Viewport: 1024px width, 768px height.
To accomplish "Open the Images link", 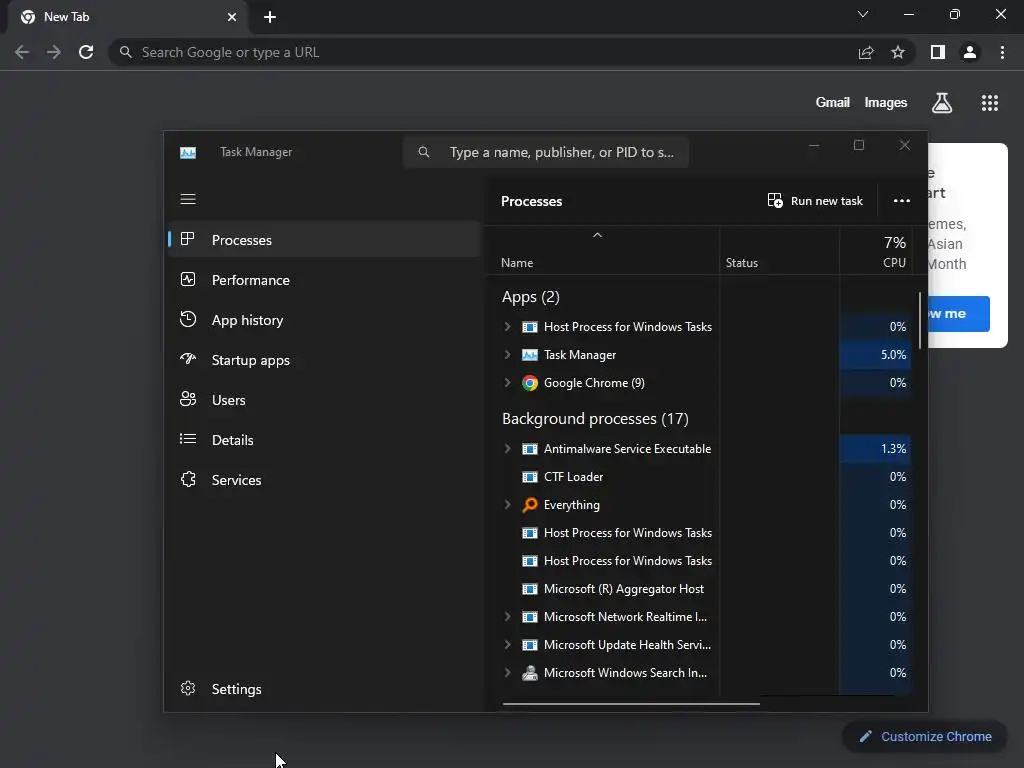I will (886, 103).
